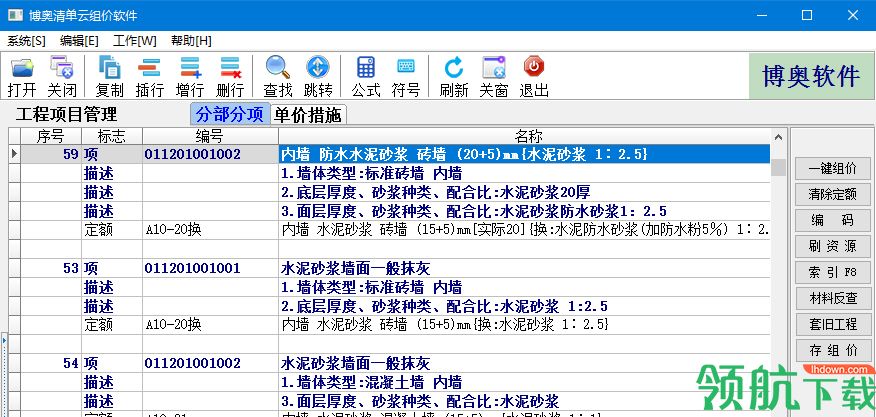Add a row with 增行

tap(190, 77)
